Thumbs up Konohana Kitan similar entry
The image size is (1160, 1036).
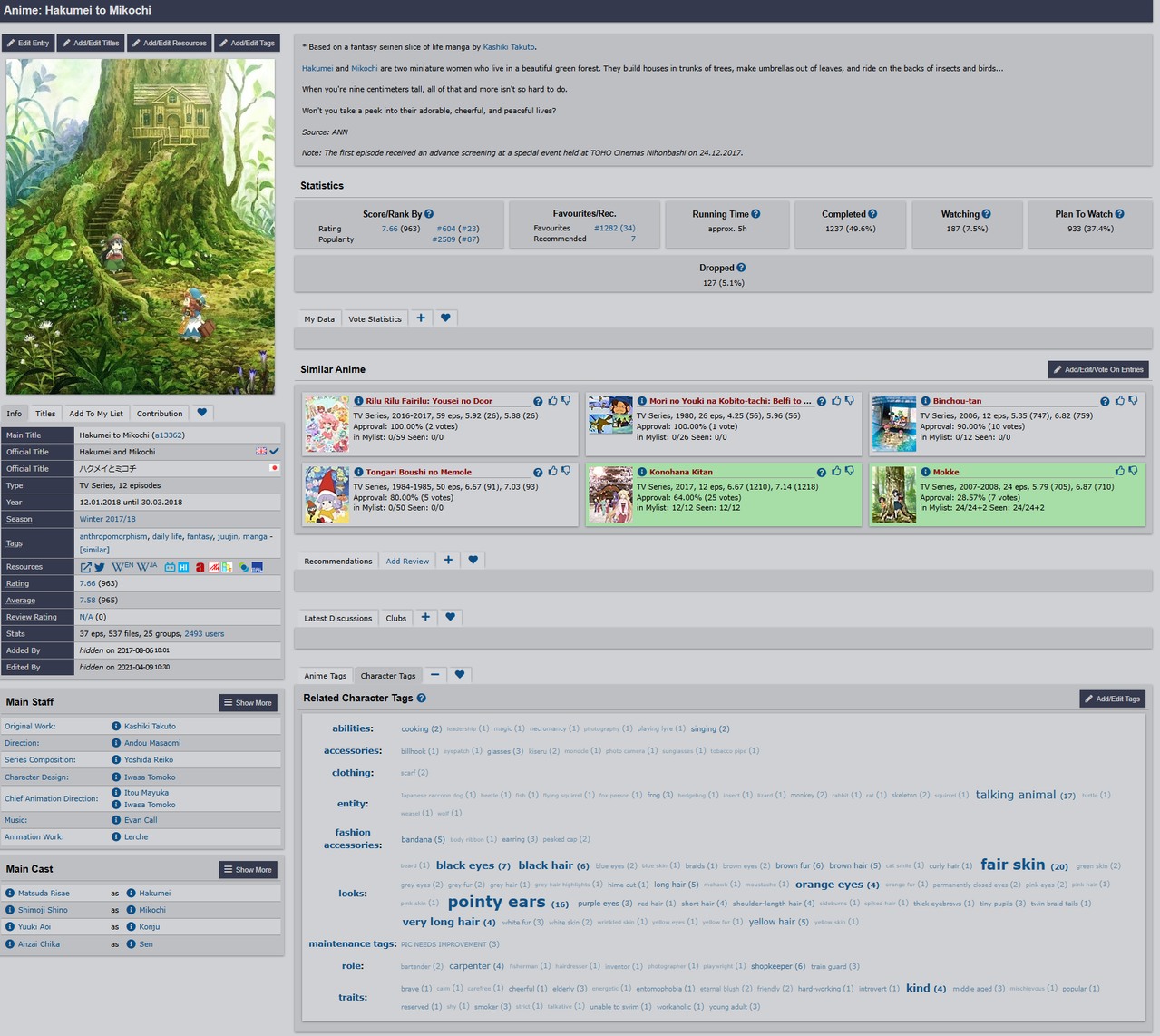[837, 471]
